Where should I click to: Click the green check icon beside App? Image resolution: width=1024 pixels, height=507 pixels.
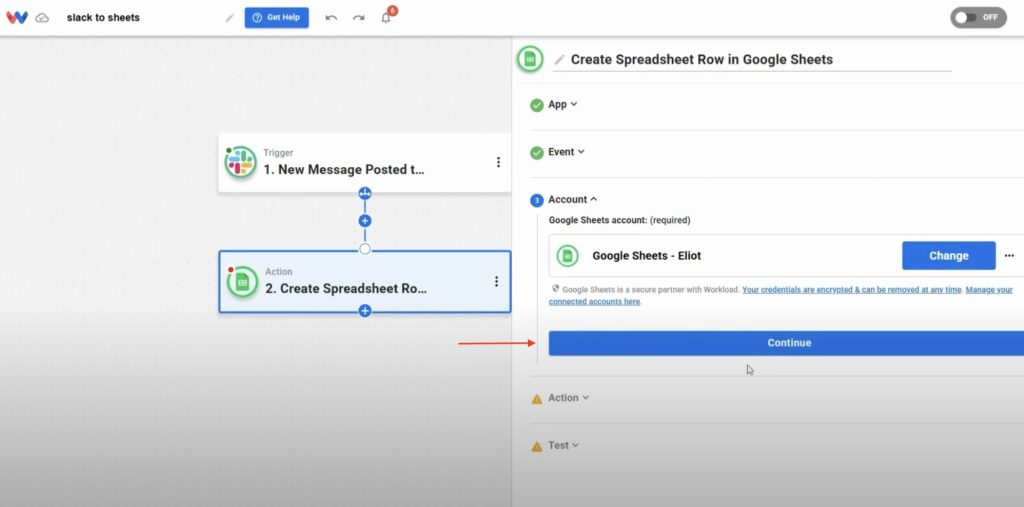(537, 105)
